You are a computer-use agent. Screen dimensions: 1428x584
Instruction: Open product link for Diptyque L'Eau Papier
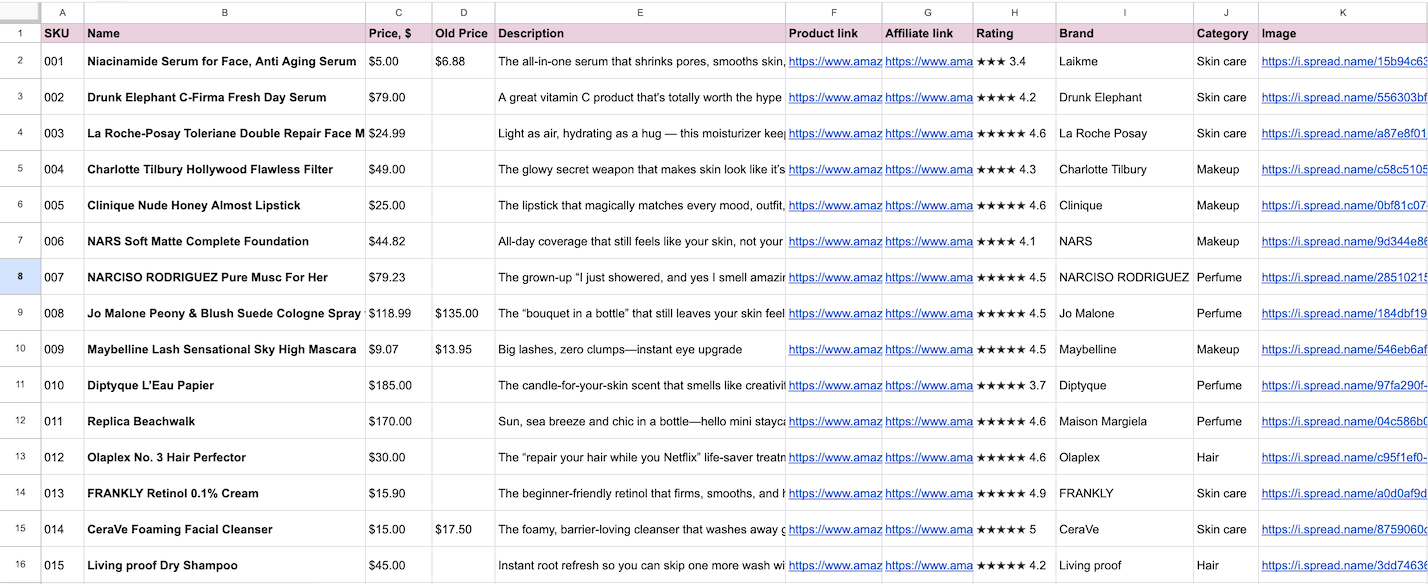tap(835, 385)
